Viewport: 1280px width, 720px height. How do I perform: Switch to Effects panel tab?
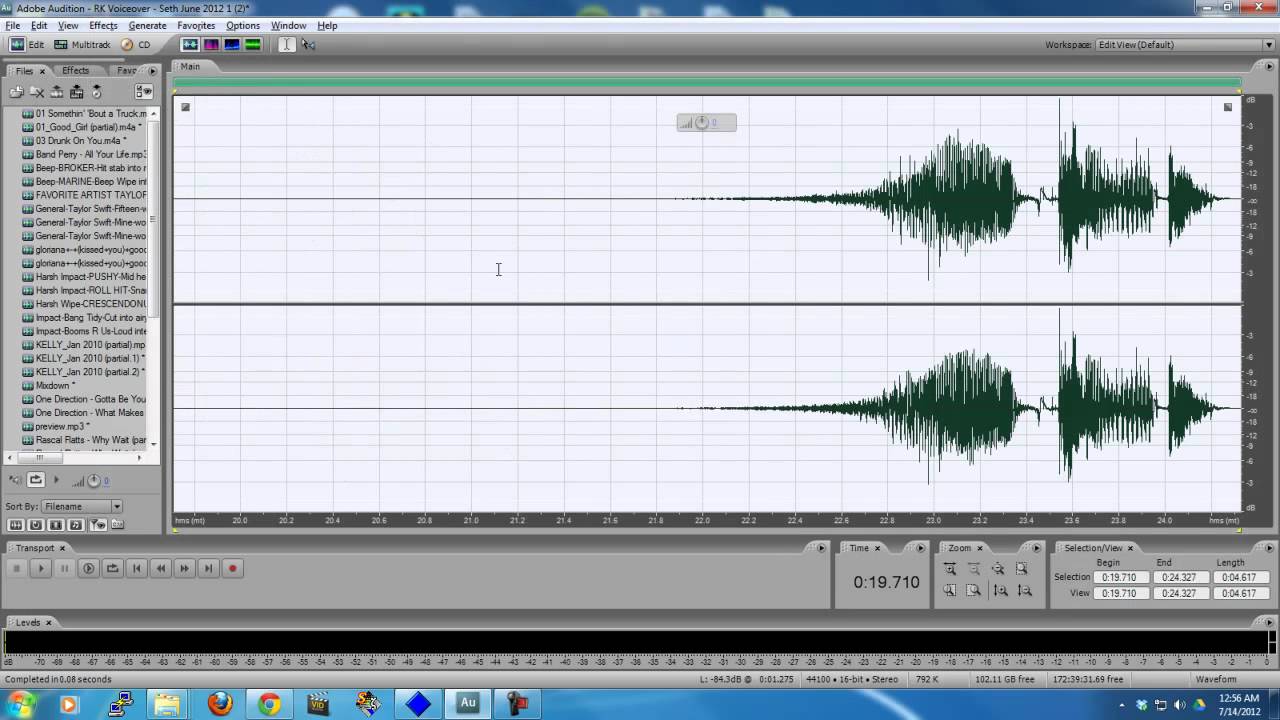75,71
